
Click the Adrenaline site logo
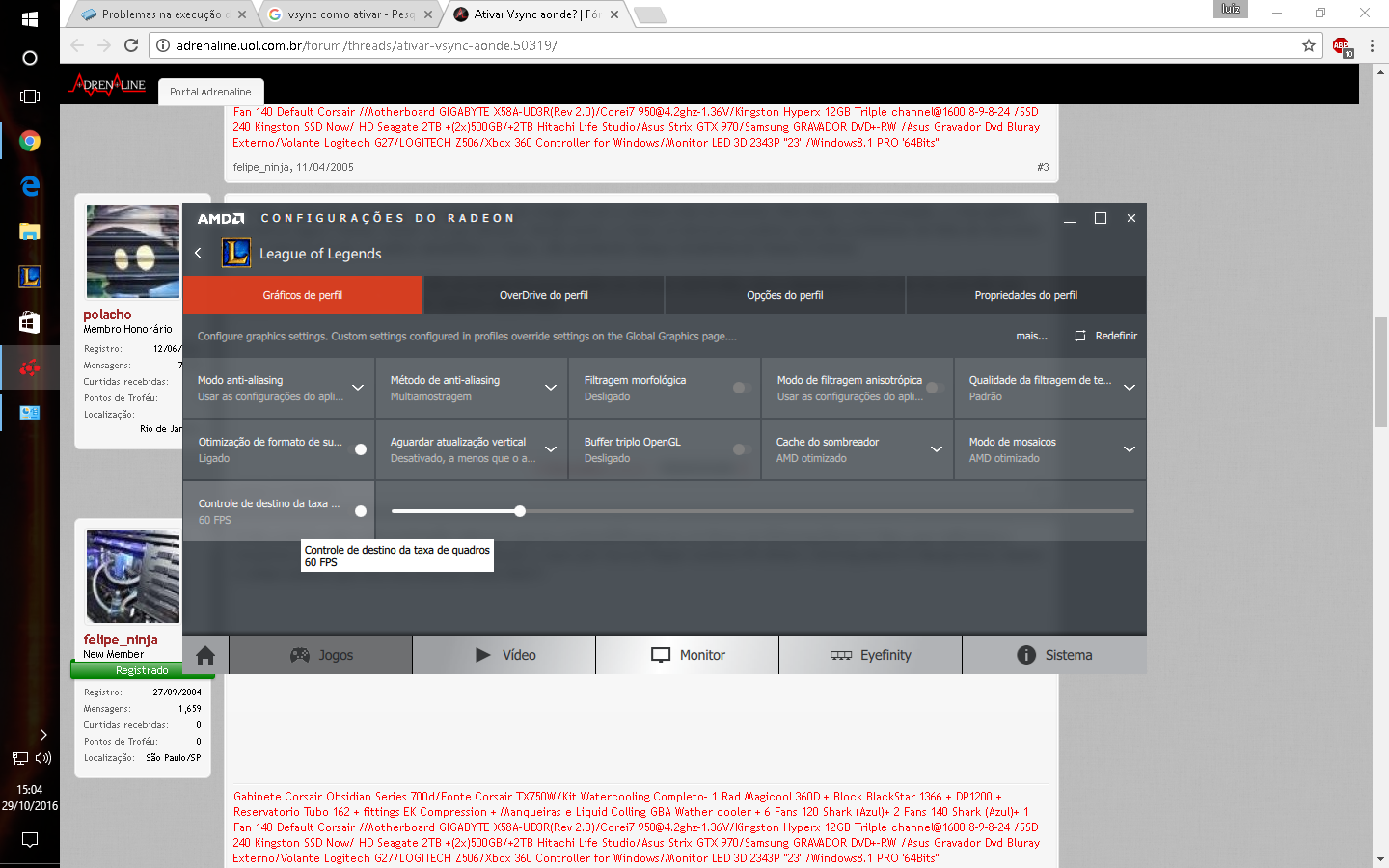(x=107, y=85)
